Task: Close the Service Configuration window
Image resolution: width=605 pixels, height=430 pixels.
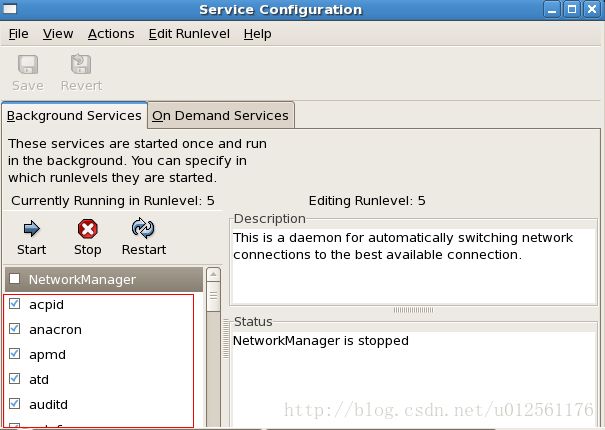Action: 592,9
